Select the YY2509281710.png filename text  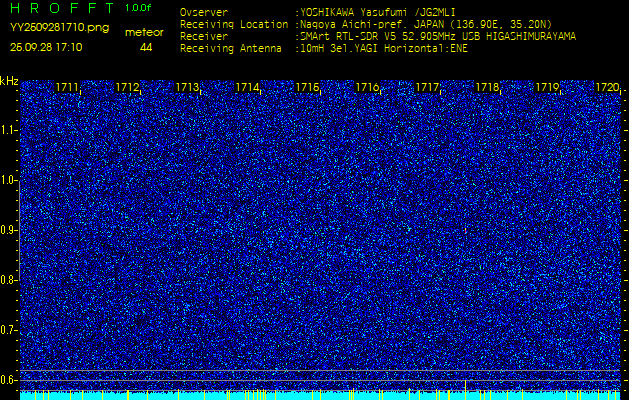coord(59,29)
